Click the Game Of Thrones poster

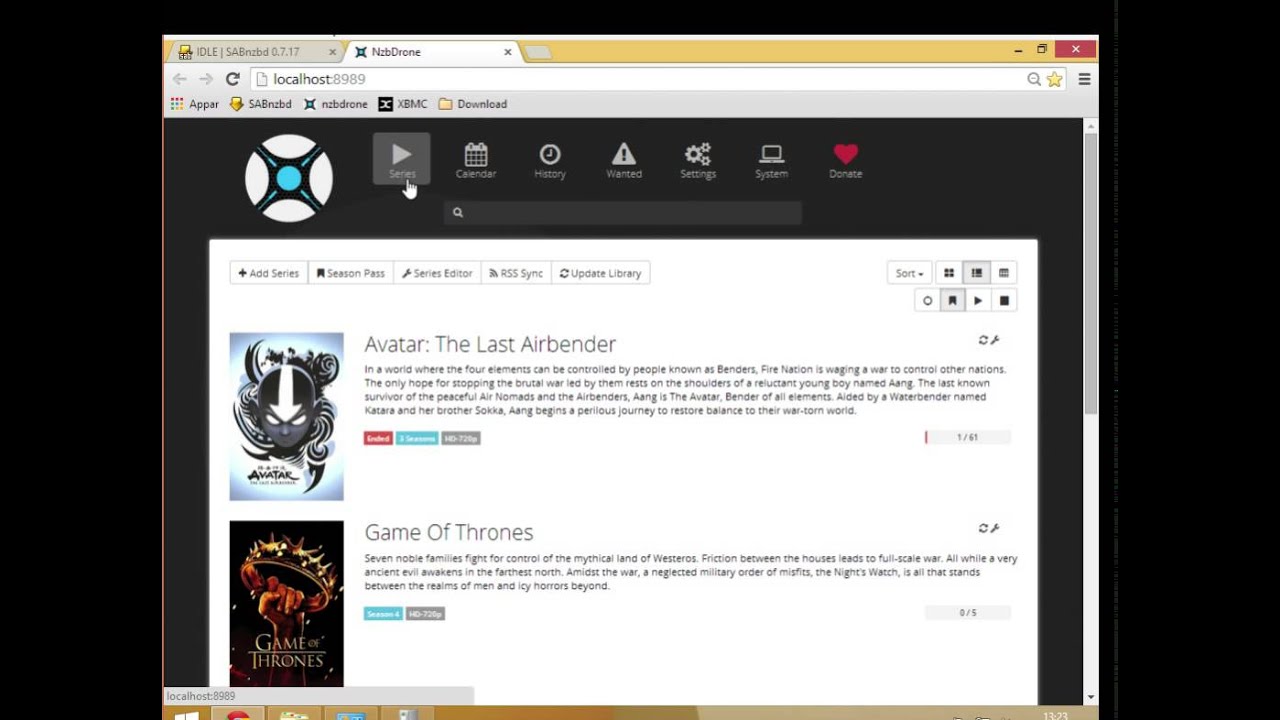(x=286, y=604)
